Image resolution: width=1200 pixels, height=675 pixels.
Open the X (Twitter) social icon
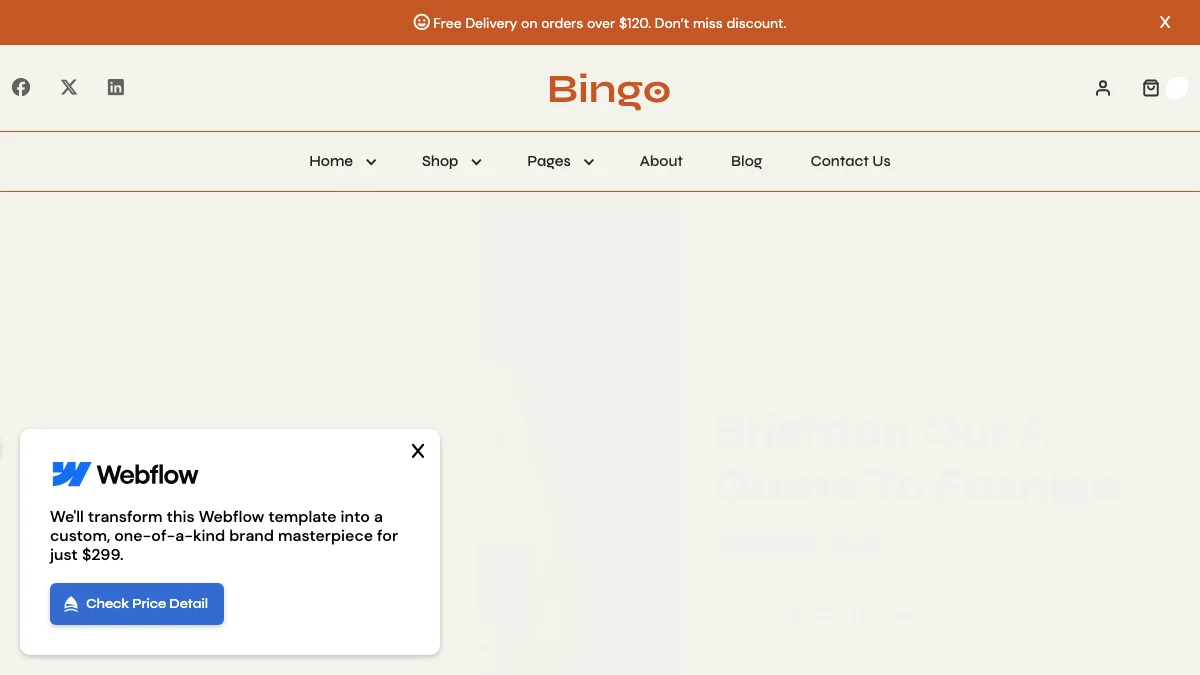(x=69, y=87)
